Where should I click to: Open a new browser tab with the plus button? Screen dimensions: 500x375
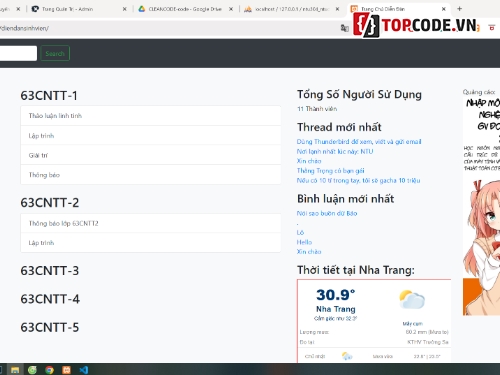459,9
